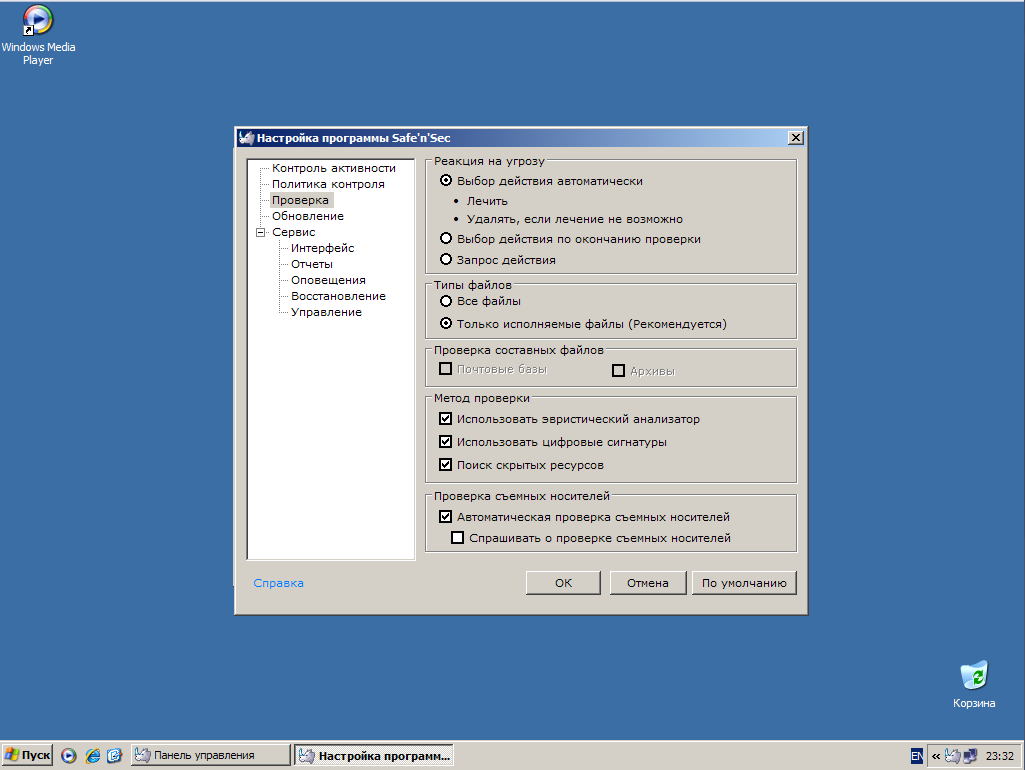Viewport: 1025px width, 770px height.
Task: Click the Настройка программы Safe'n'Sec title bar
Action: pos(520,138)
